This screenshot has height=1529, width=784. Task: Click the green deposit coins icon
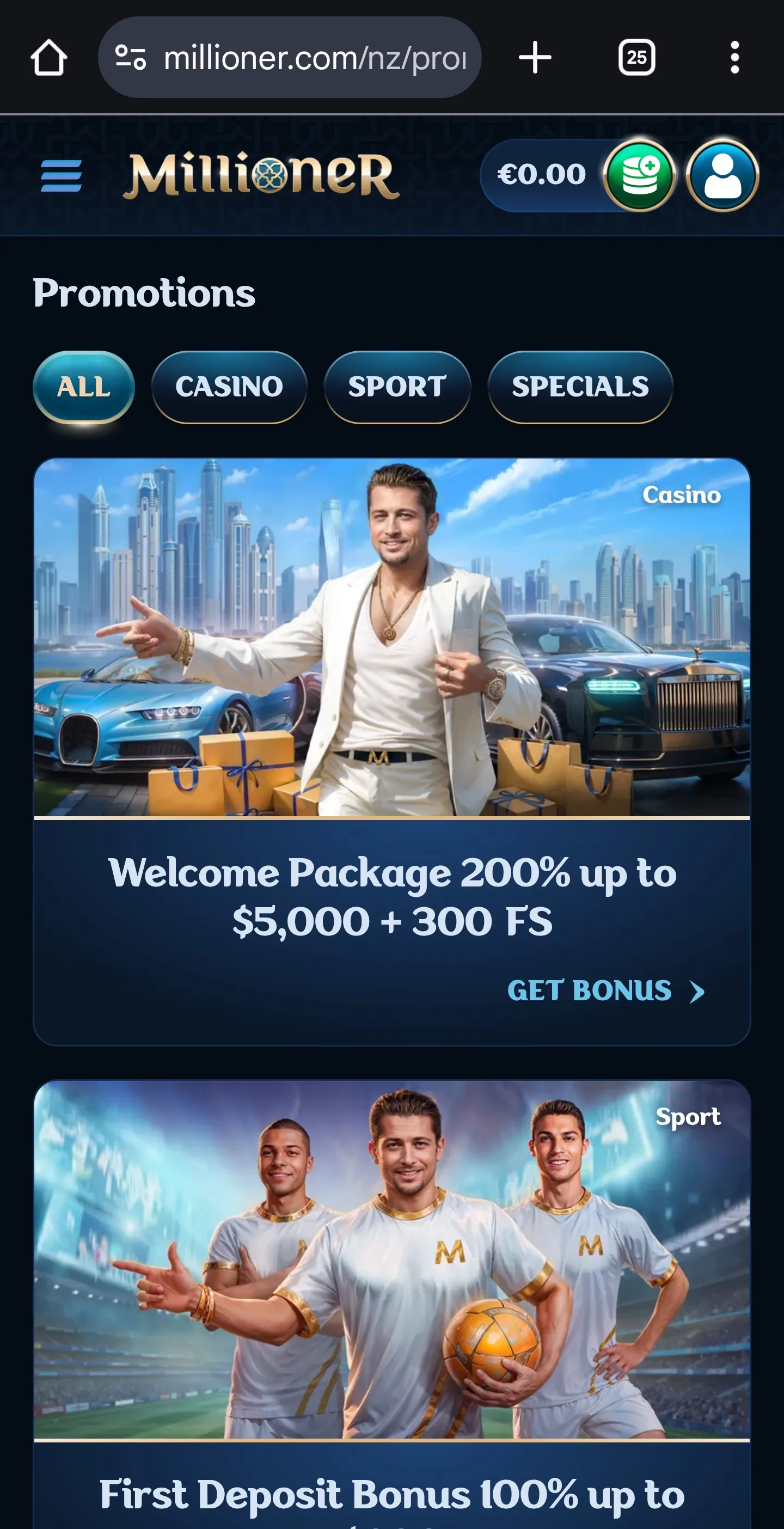pyautogui.click(x=639, y=176)
